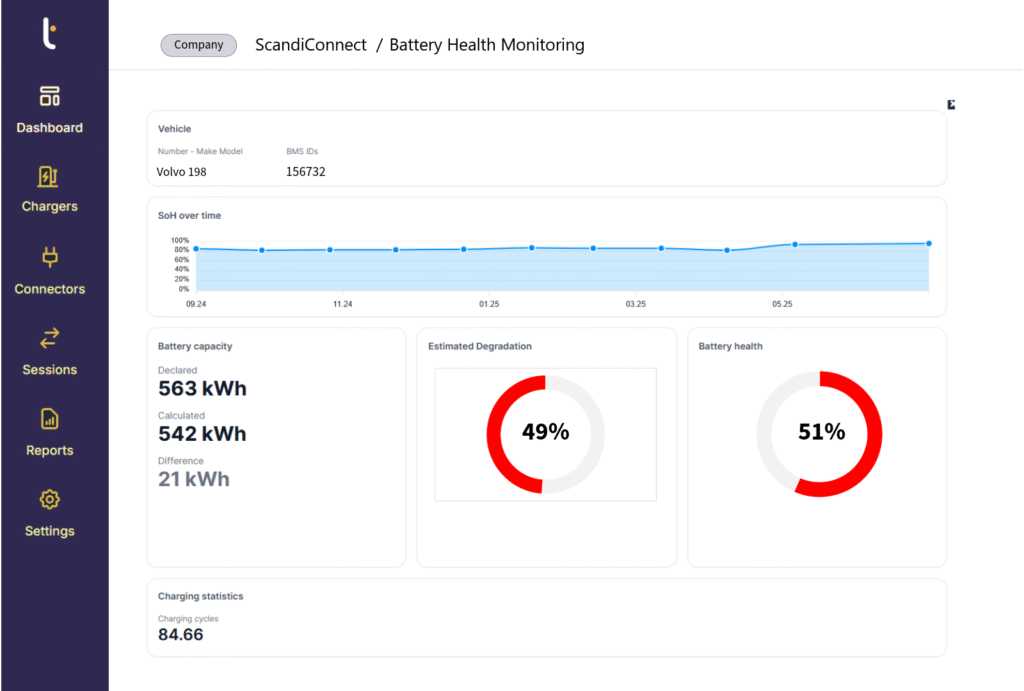The height and width of the screenshot is (691, 1024).
Task: Click the Charging cycles value 84.66
Action: tap(180, 634)
